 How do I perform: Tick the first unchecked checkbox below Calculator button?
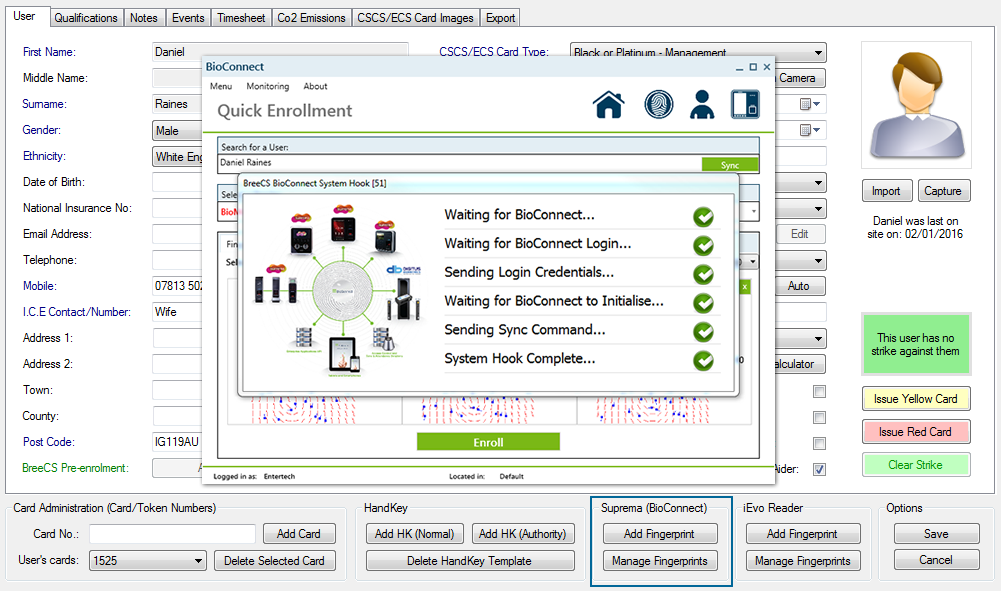click(819, 392)
